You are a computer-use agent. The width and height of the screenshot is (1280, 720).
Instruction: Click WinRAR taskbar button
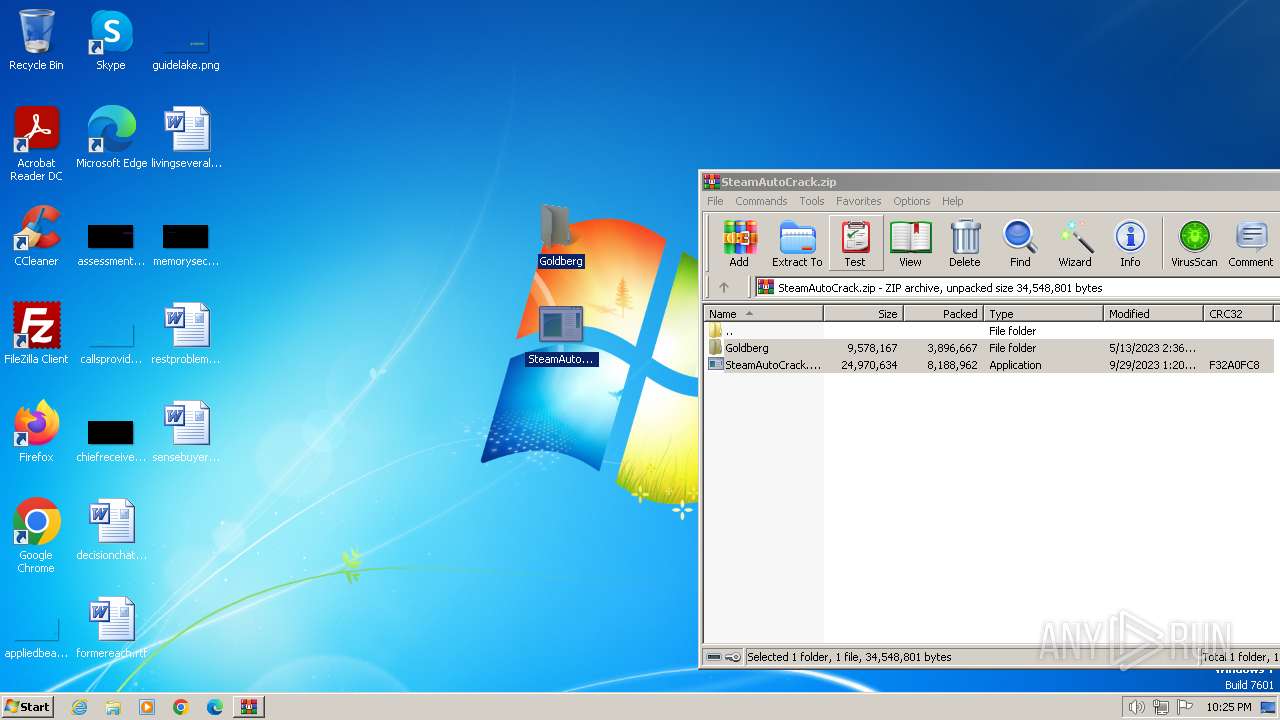pos(249,707)
